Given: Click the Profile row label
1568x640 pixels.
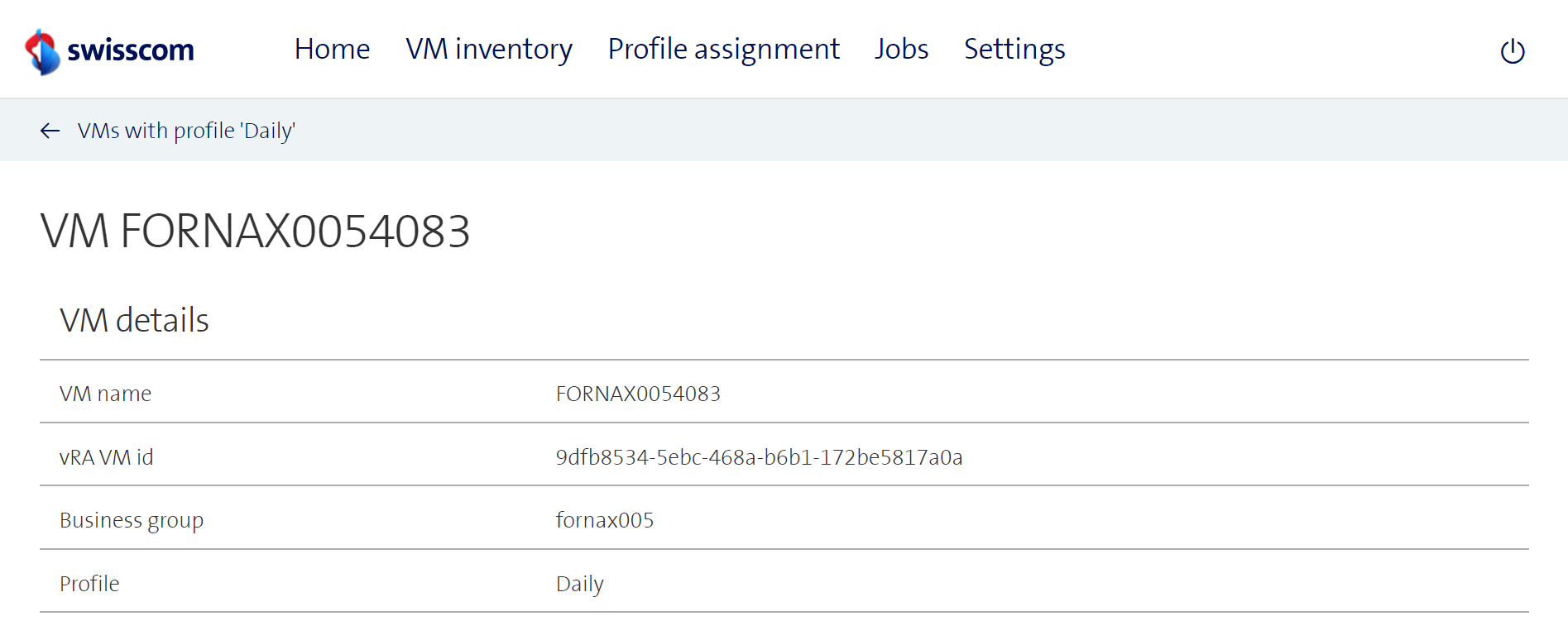Looking at the screenshot, I should click(89, 584).
